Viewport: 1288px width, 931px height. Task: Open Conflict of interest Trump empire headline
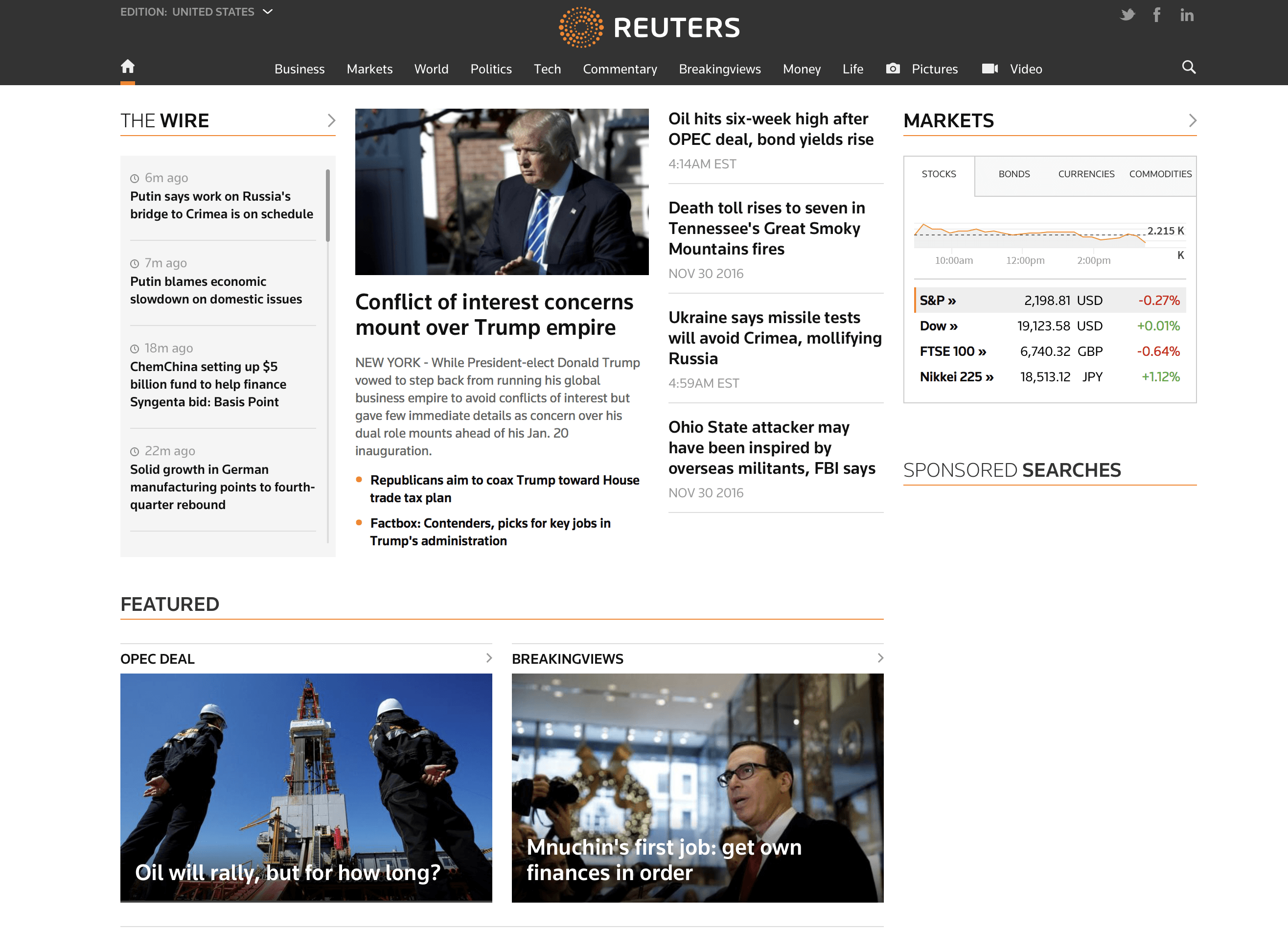coord(494,315)
